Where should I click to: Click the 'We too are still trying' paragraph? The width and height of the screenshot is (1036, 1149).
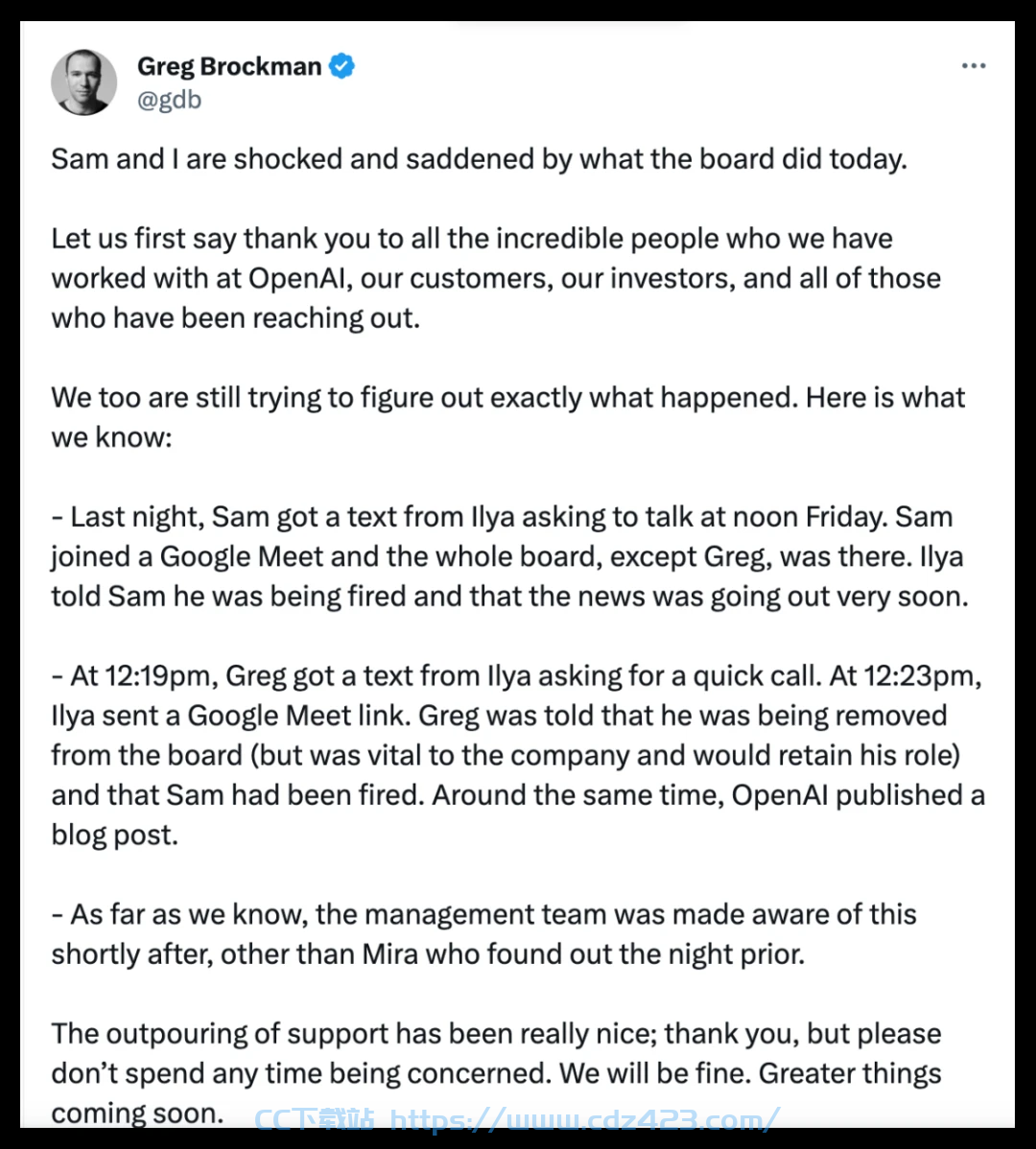(507, 417)
